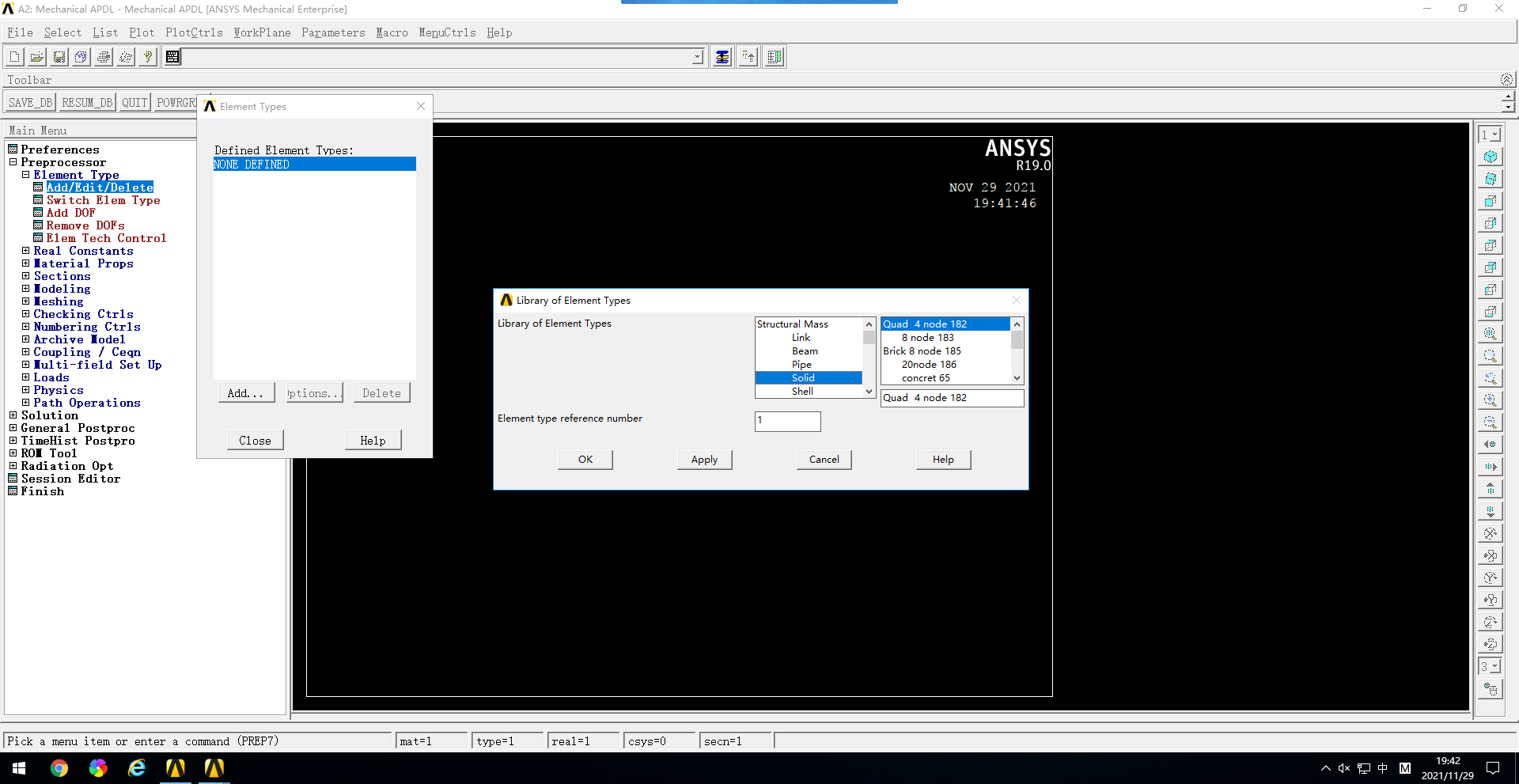This screenshot has height=784, width=1519.
Task: Open the Parameters menu
Action: click(x=333, y=32)
